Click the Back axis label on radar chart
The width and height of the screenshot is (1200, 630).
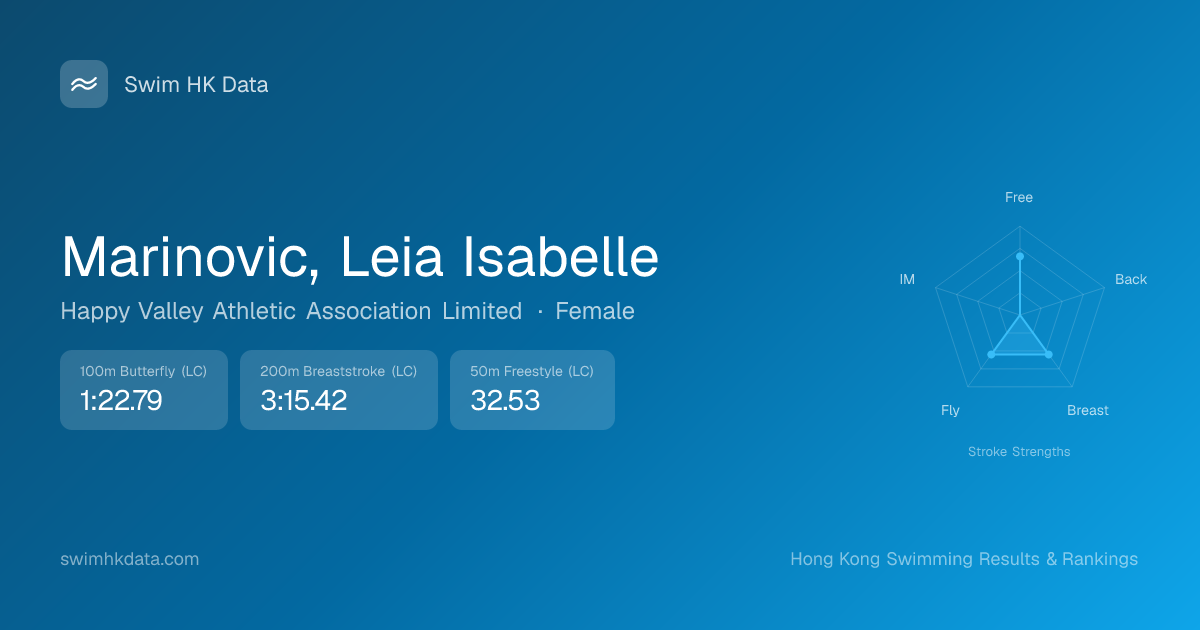(x=1131, y=279)
